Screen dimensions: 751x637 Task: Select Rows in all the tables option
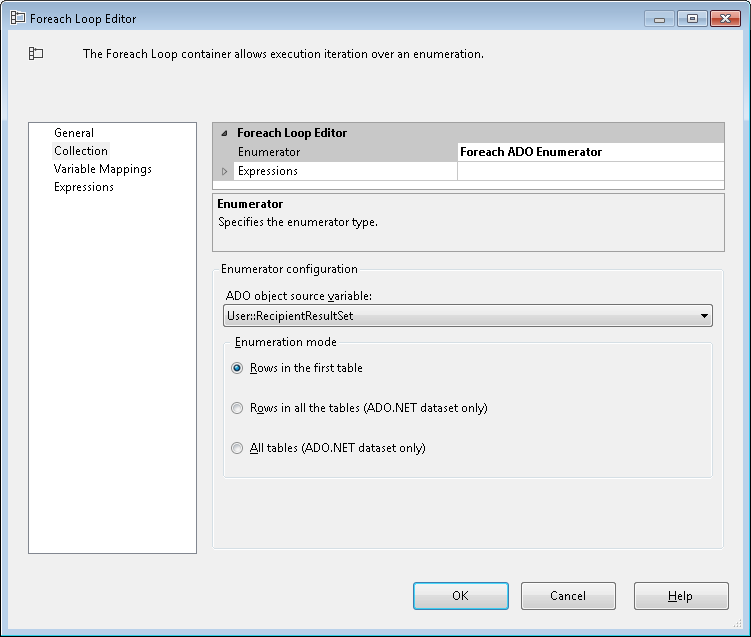point(237,408)
